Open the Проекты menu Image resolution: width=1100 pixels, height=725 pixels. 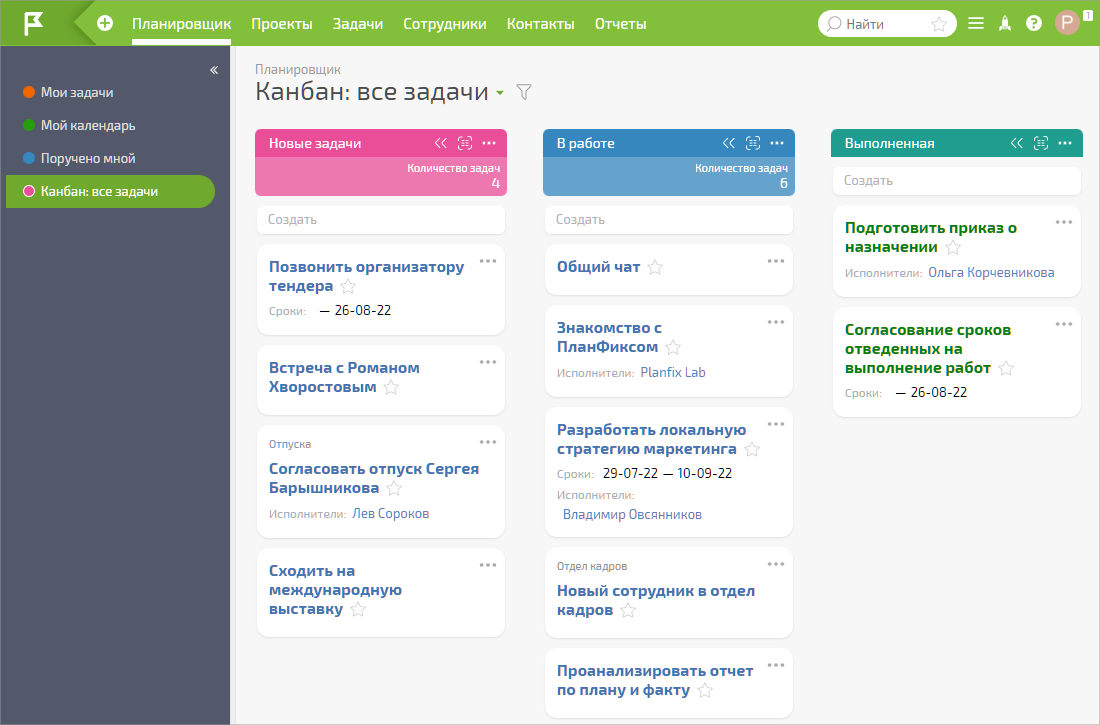click(x=282, y=24)
